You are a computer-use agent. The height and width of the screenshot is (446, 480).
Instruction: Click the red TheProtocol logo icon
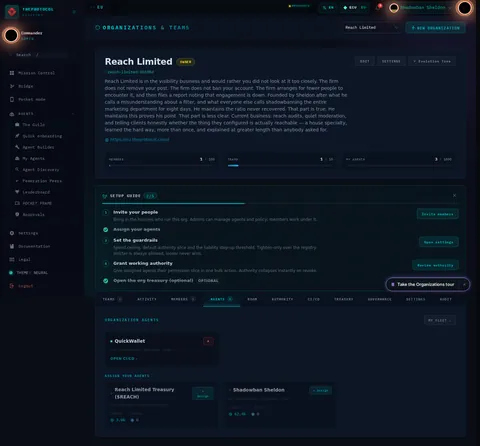pos(12,12)
